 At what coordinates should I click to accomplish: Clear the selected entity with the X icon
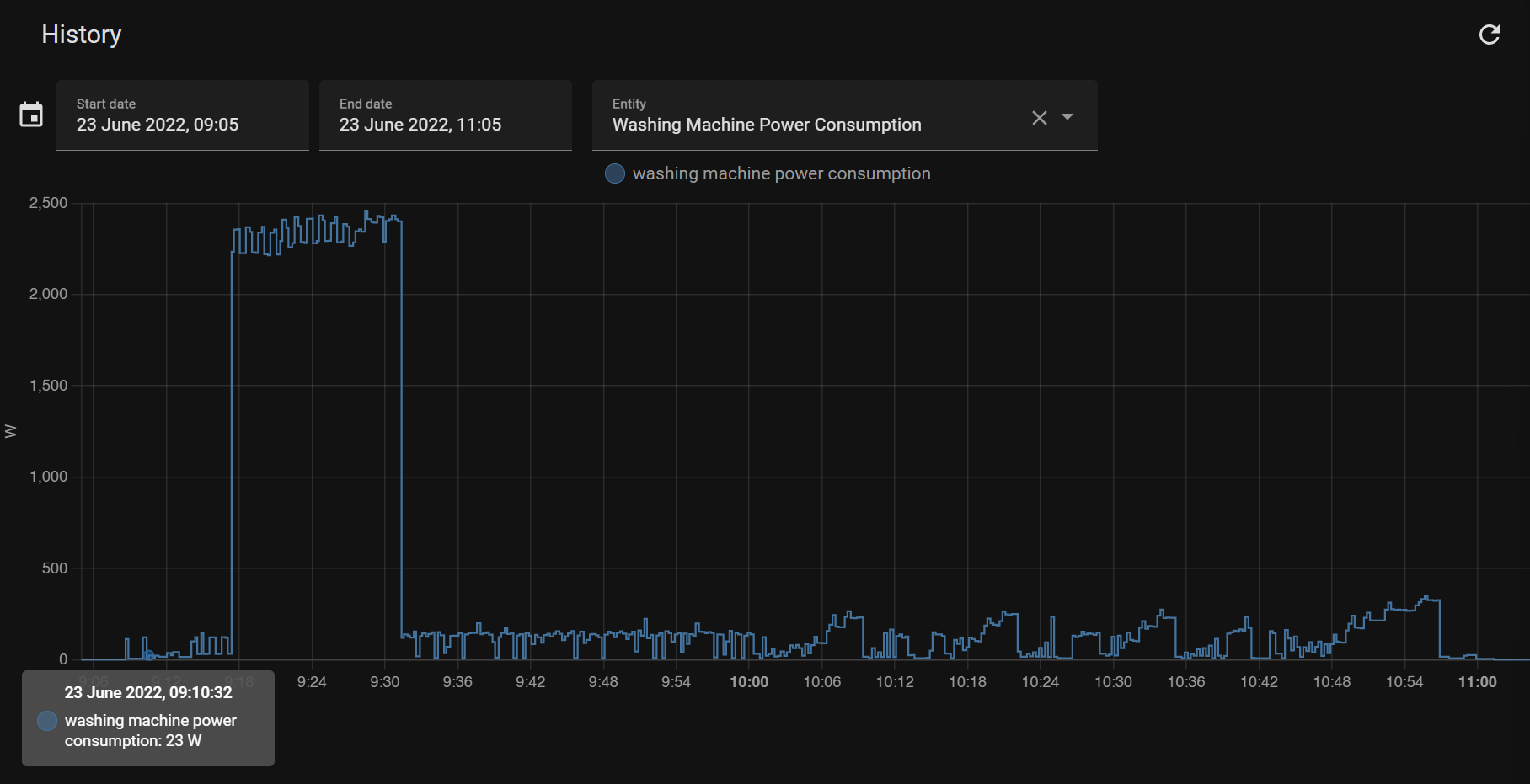(x=1039, y=118)
